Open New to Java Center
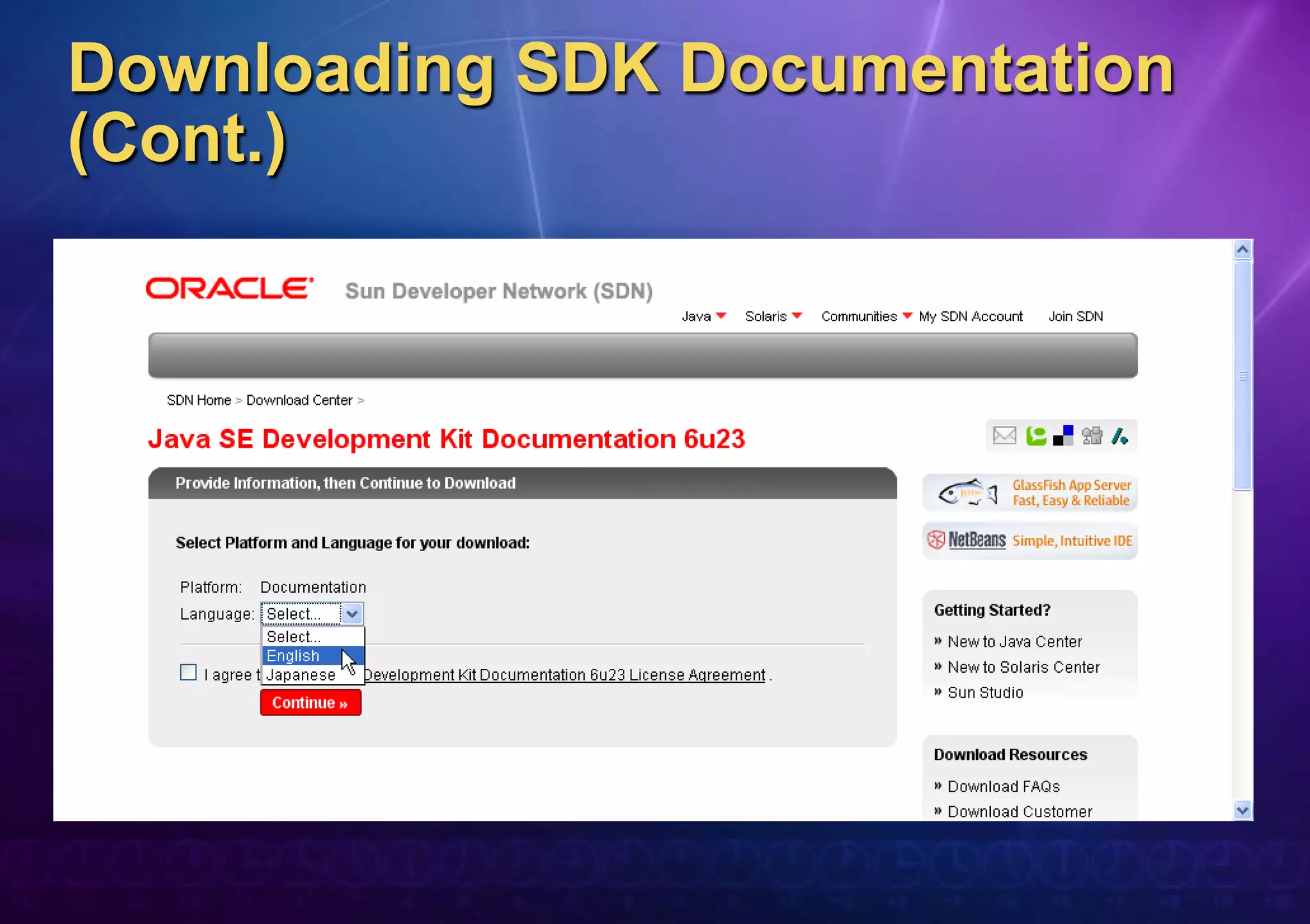This screenshot has width=1310, height=924. coord(1014,641)
